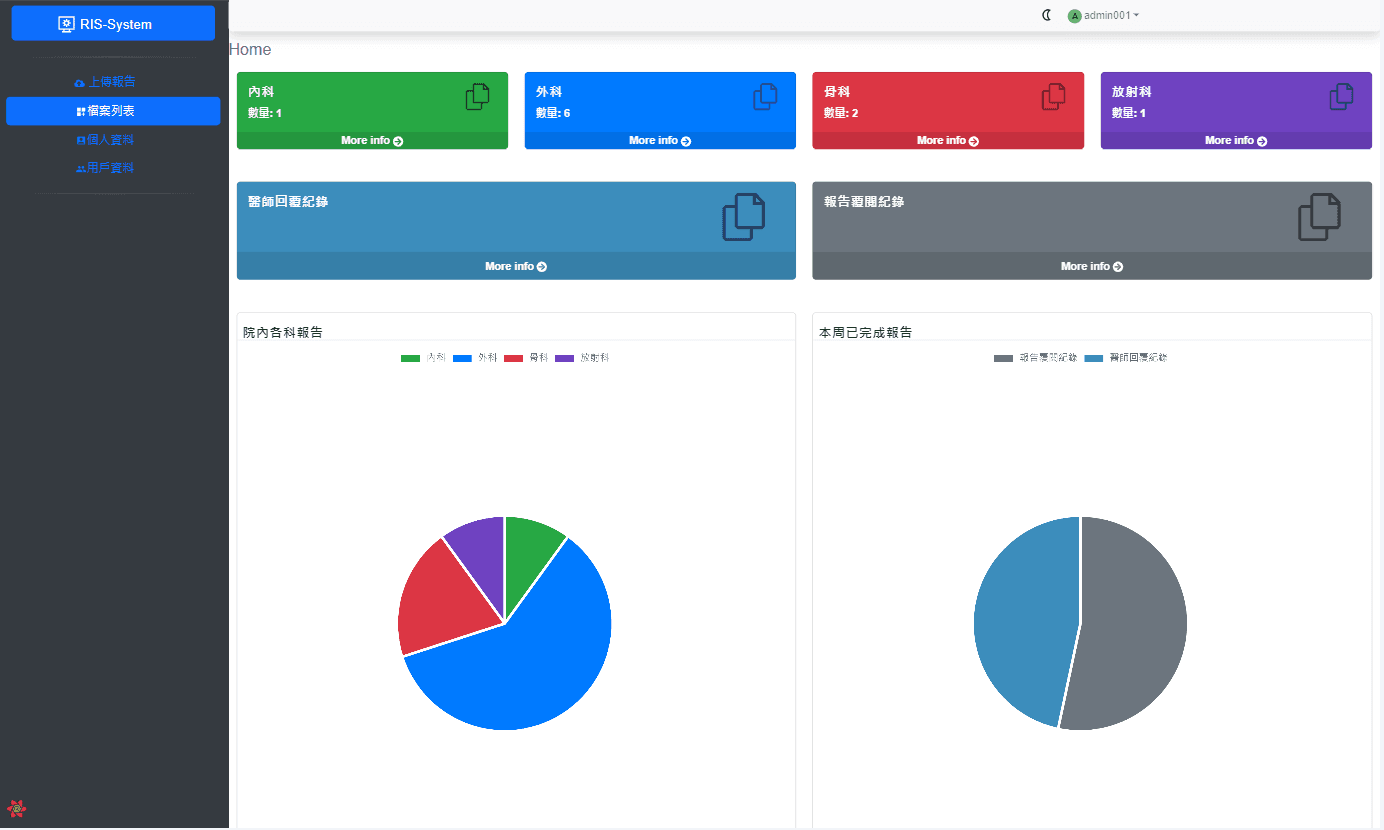Click the document icon on 骨科 card
The height and width of the screenshot is (830, 1384).
[x=1054, y=97]
